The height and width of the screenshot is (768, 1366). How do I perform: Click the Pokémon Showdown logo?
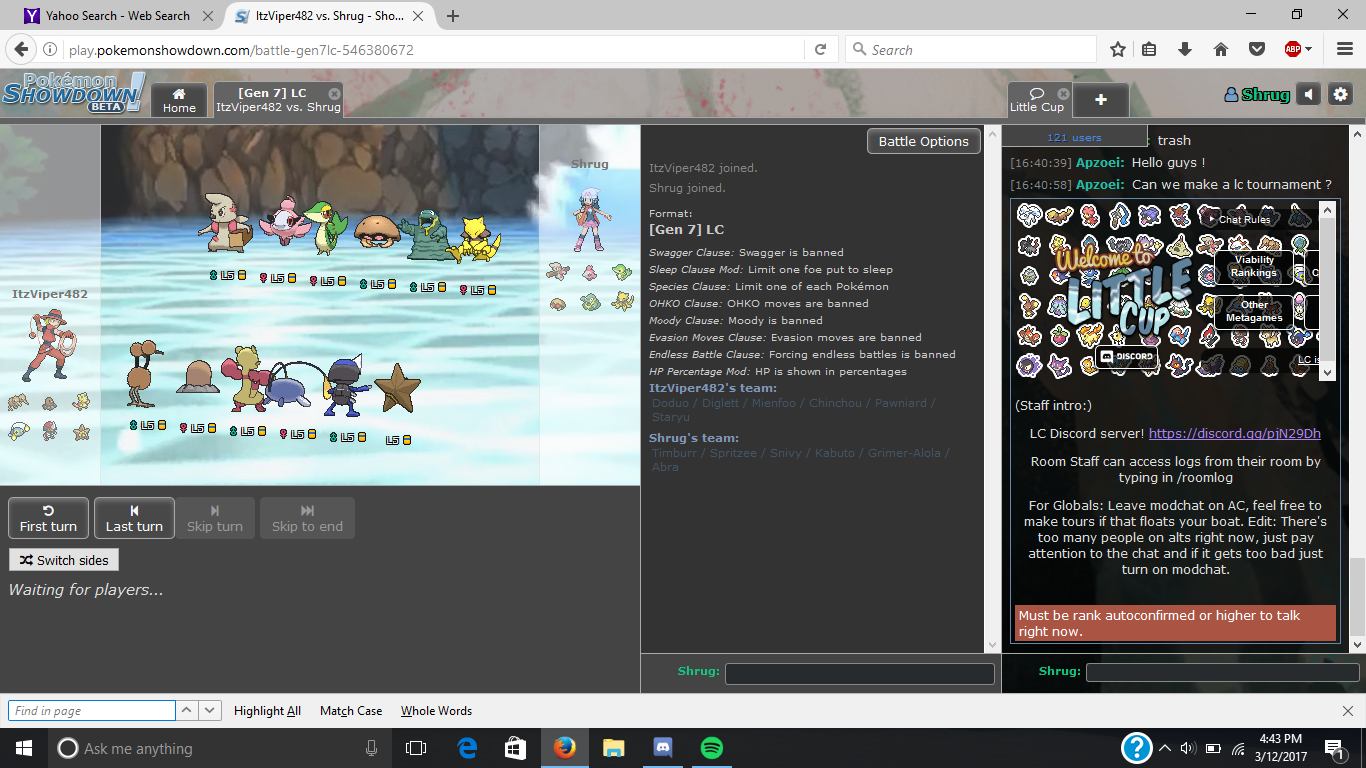(73, 94)
